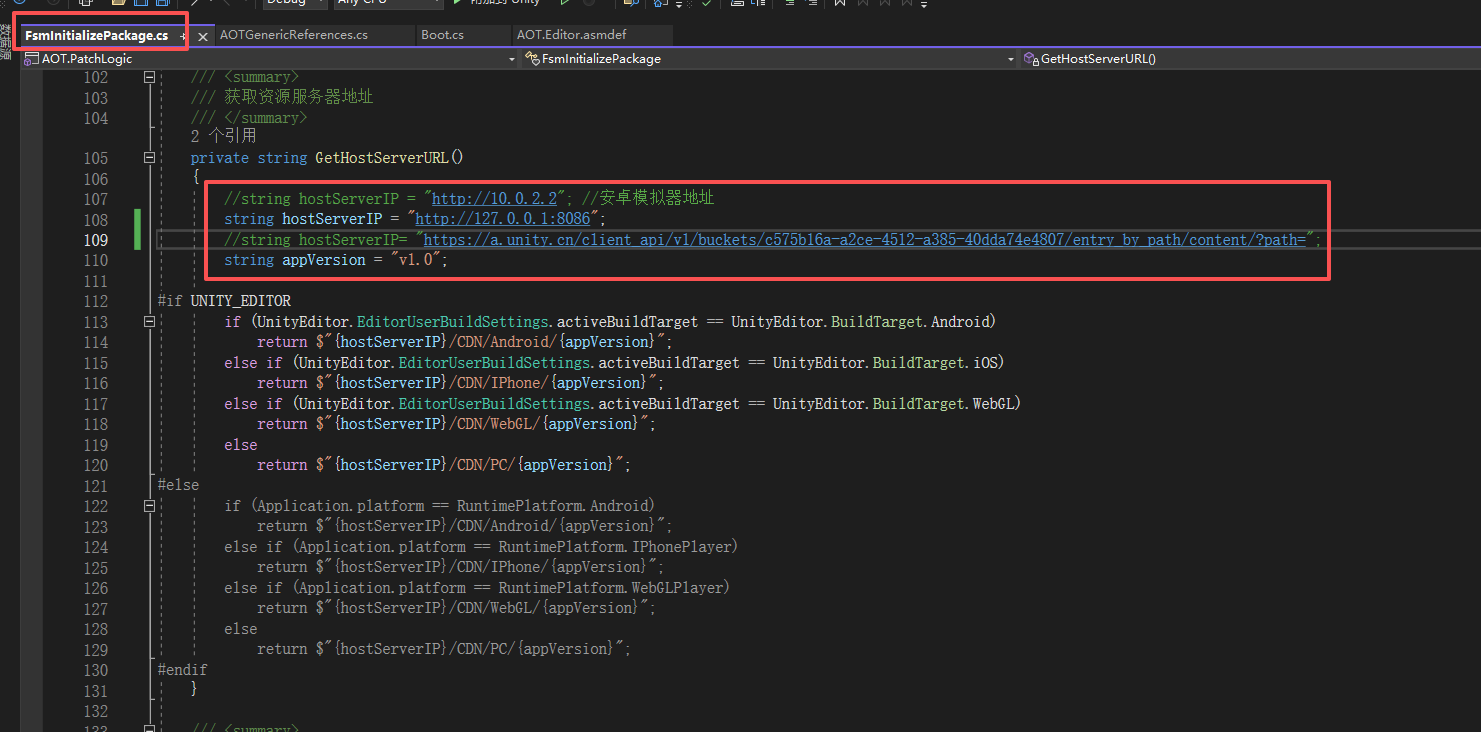Click the '获取资源服务器地址' comment text
This screenshot has height=732, width=1481.
click(x=298, y=97)
